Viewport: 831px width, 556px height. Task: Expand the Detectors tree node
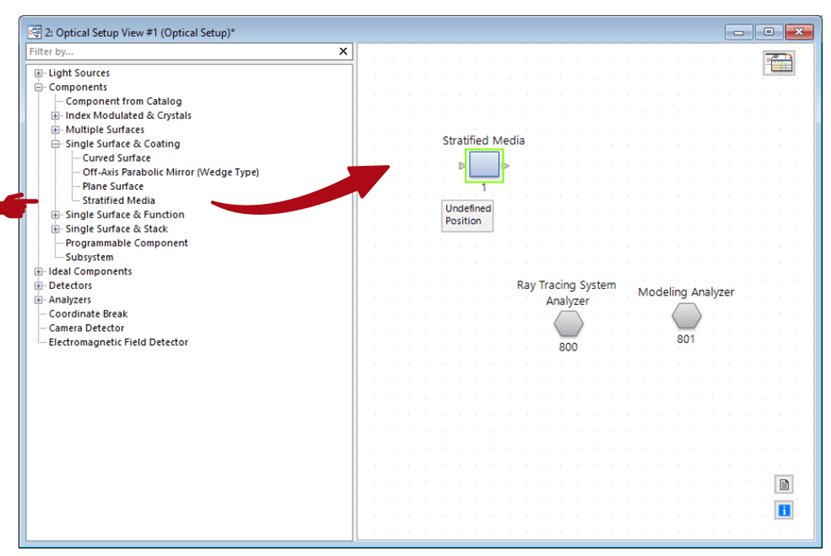(39, 286)
